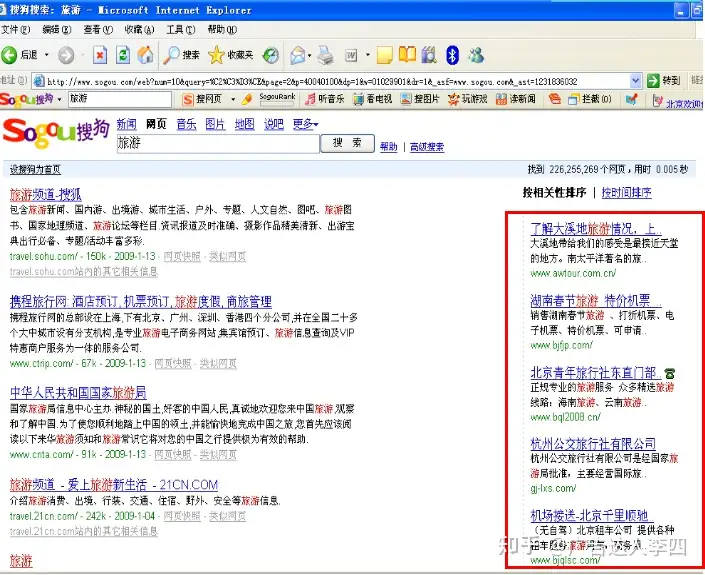Print the page with printer icon

[x=325, y=55]
